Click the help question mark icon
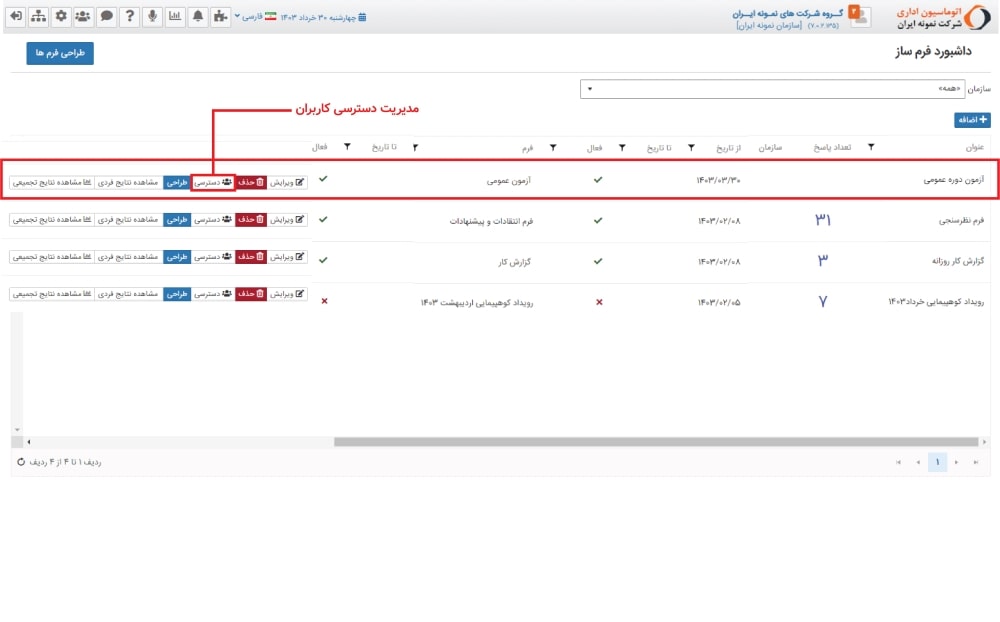The image size is (1000, 622). 130,16
